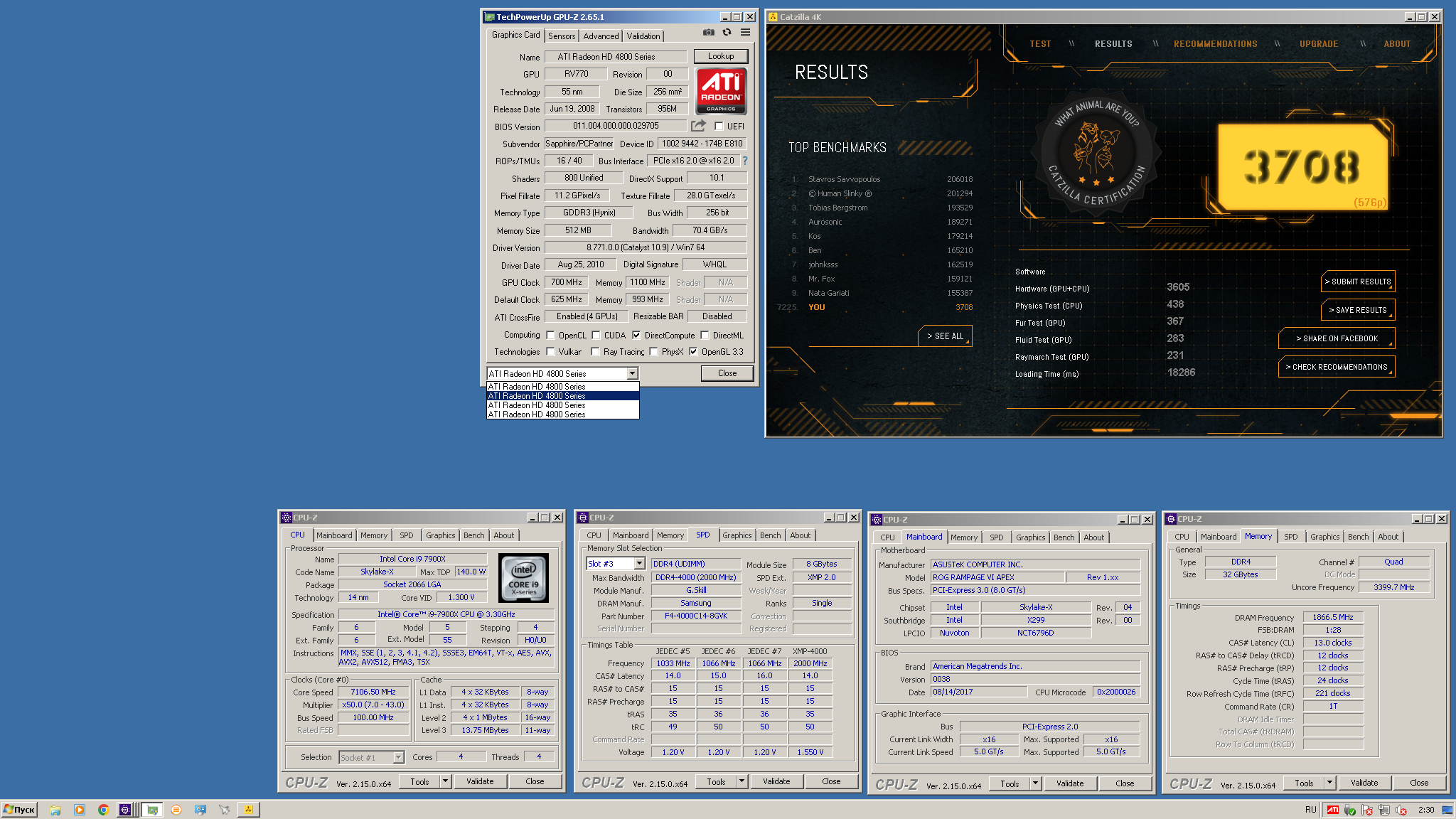The width and height of the screenshot is (1456, 819).
Task: Select the highlighted ATI Radeon HD 4800 entry
Action: pyautogui.click(x=562, y=396)
